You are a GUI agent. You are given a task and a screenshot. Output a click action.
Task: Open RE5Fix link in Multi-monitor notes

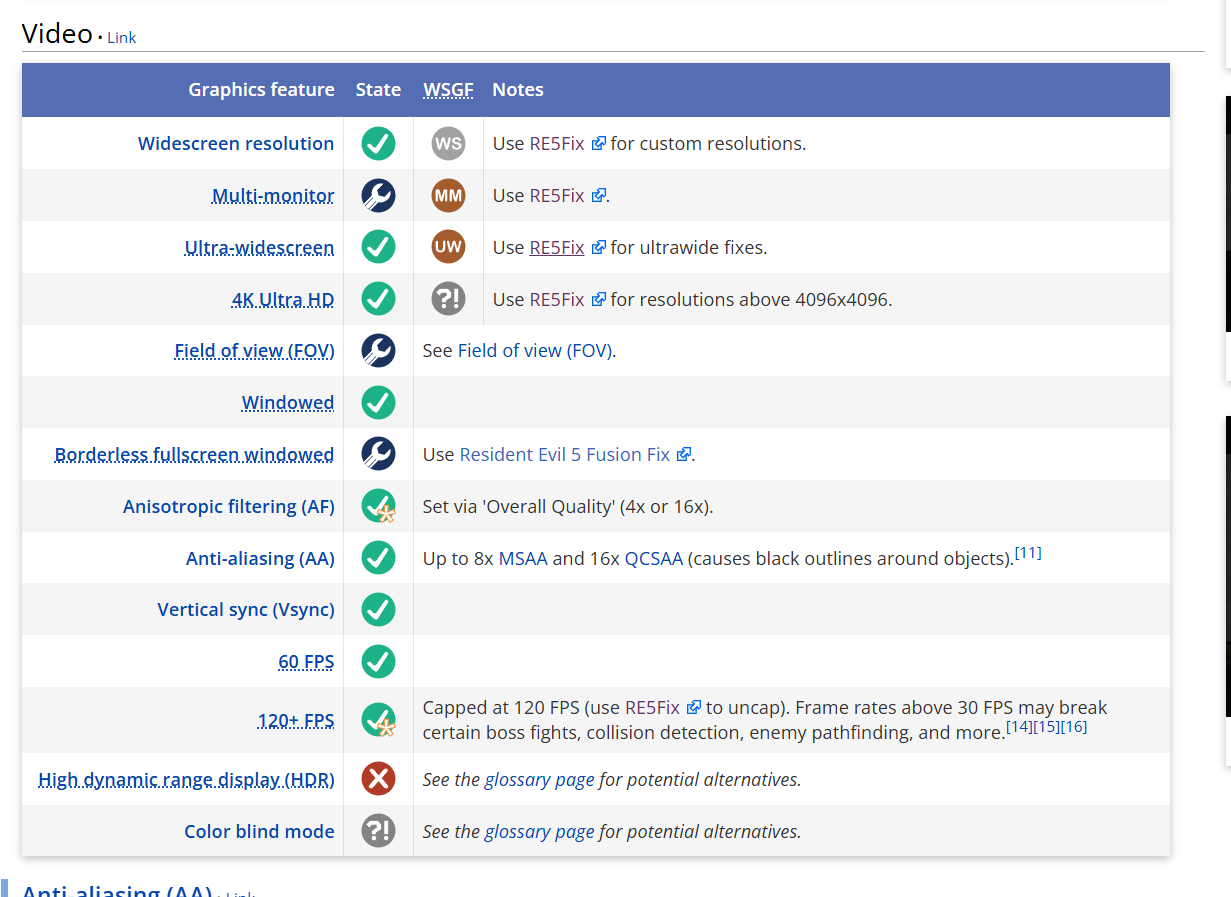click(x=557, y=195)
